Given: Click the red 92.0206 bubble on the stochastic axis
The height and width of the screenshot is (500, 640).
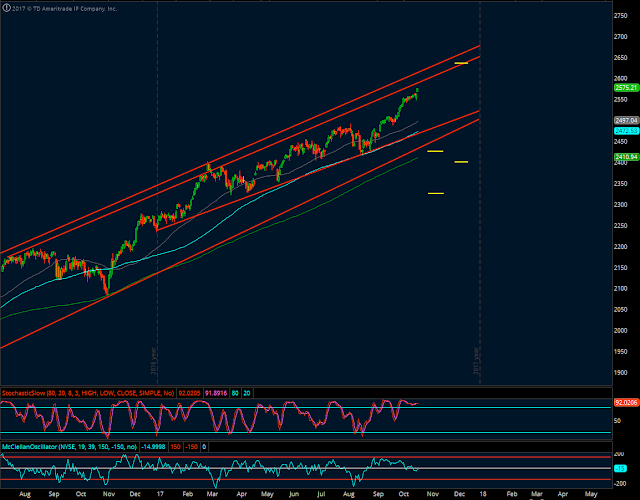Looking at the screenshot, I should (x=627, y=402).
